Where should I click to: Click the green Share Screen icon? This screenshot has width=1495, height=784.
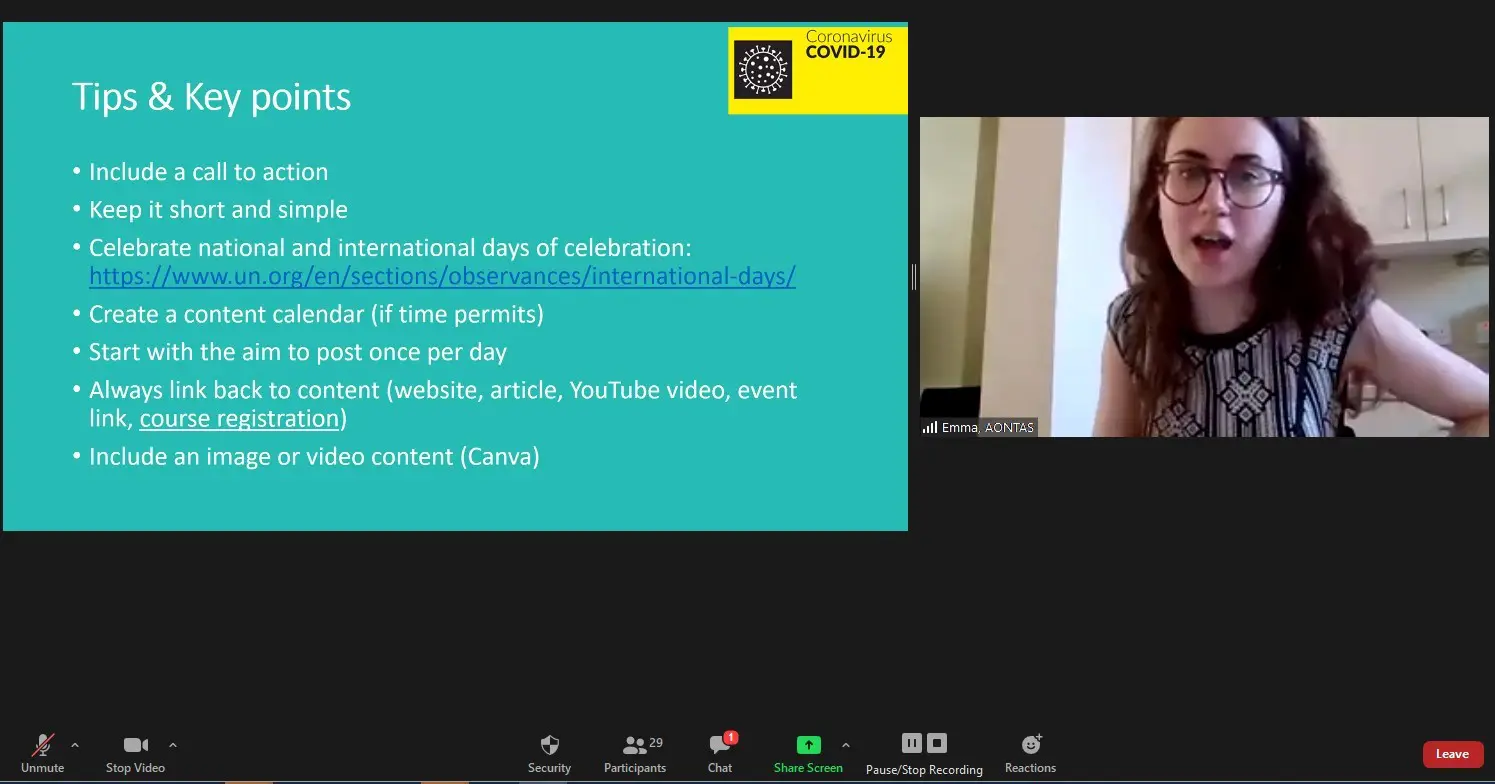tap(808, 745)
